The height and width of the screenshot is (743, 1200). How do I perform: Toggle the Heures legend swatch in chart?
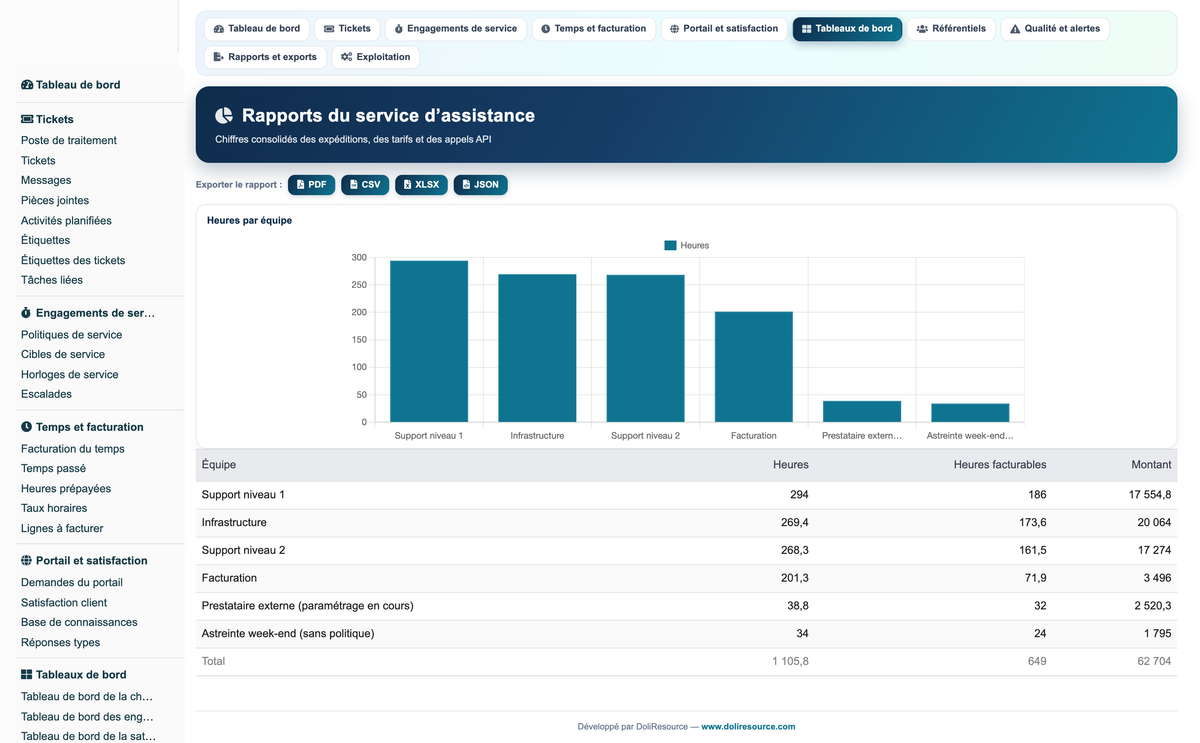[x=670, y=245]
